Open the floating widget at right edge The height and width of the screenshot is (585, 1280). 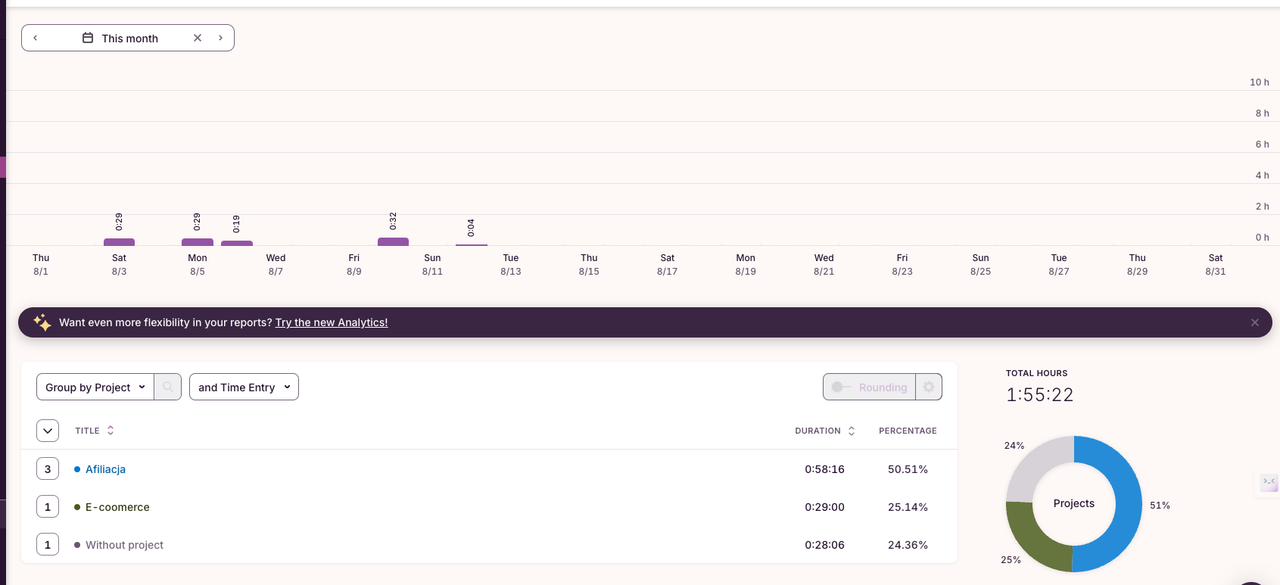click(x=1268, y=483)
